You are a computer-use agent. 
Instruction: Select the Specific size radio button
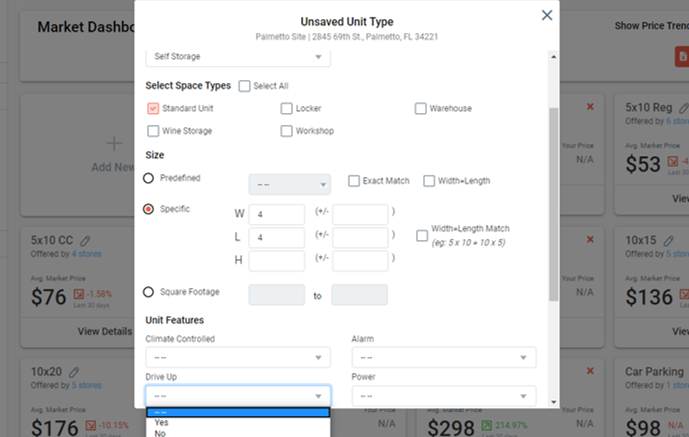pos(149,209)
